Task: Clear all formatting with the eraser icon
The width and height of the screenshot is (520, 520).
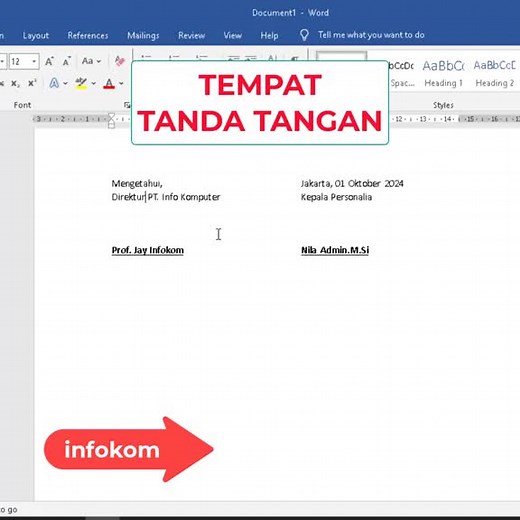Action: click(x=120, y=61)
